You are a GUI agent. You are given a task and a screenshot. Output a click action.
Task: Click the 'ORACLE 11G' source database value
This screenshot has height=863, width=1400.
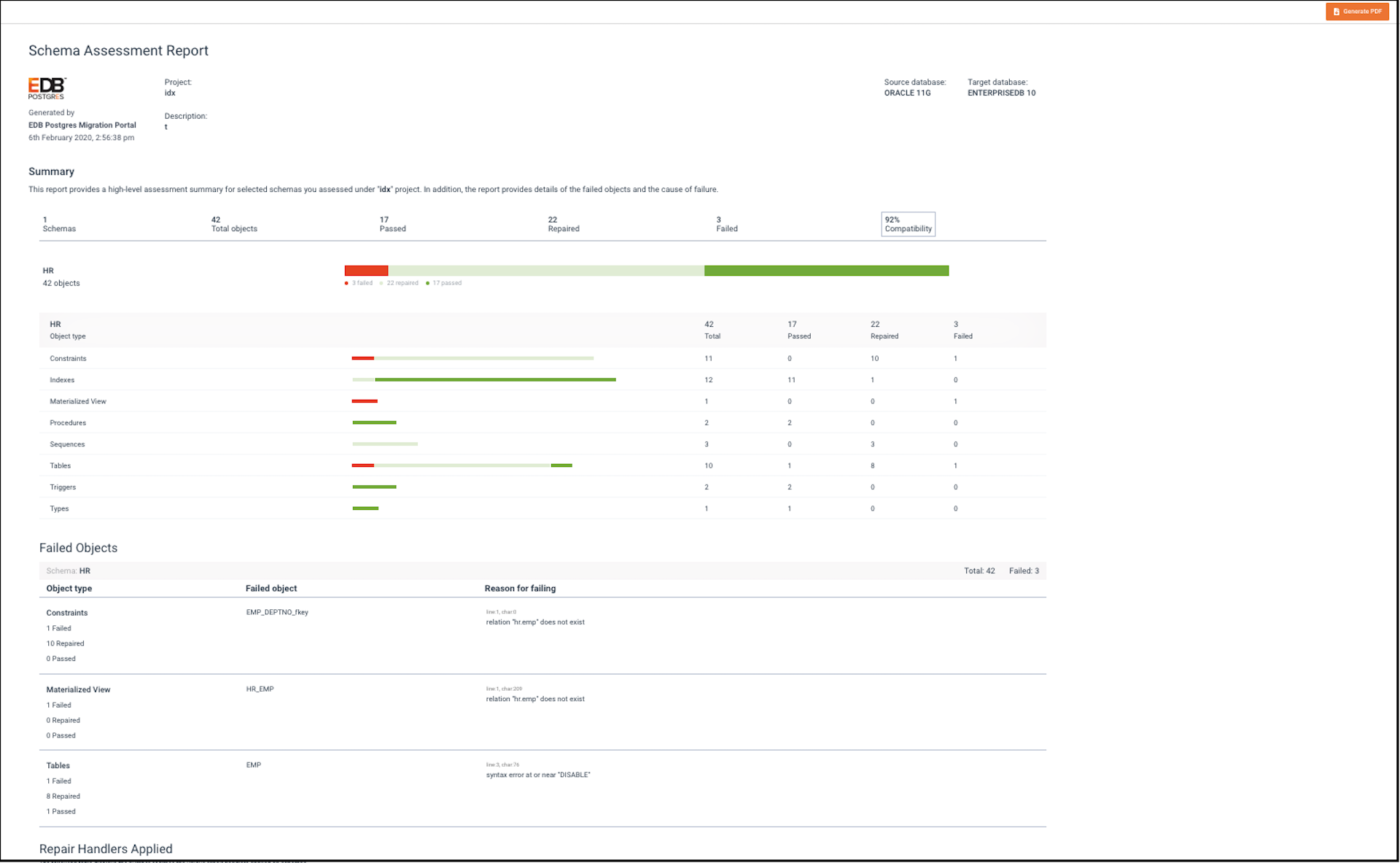907,93
